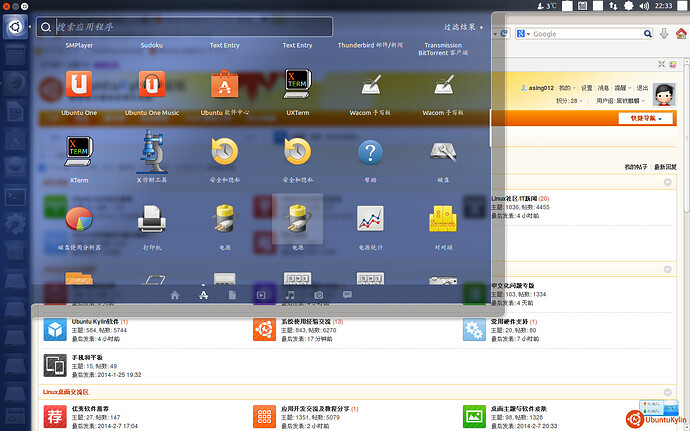
Task: Open Firefox from the launcher
Action: tap(15, 83)
